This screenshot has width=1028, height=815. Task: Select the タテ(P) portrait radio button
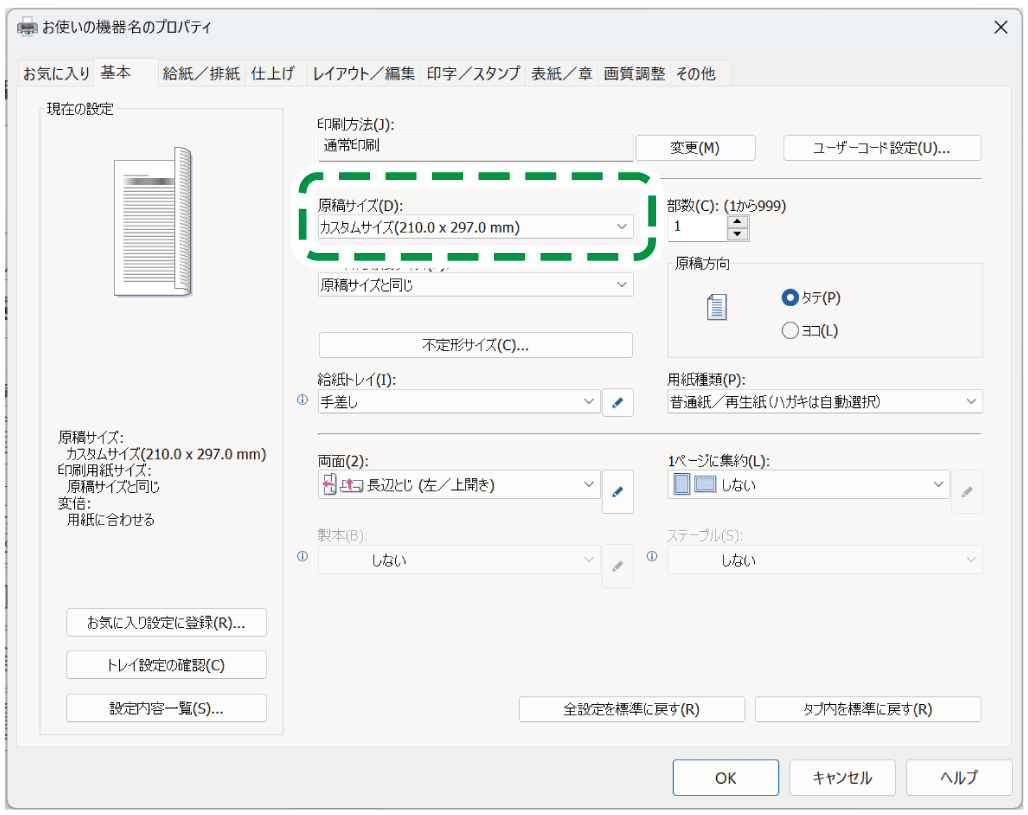point(790,297)
